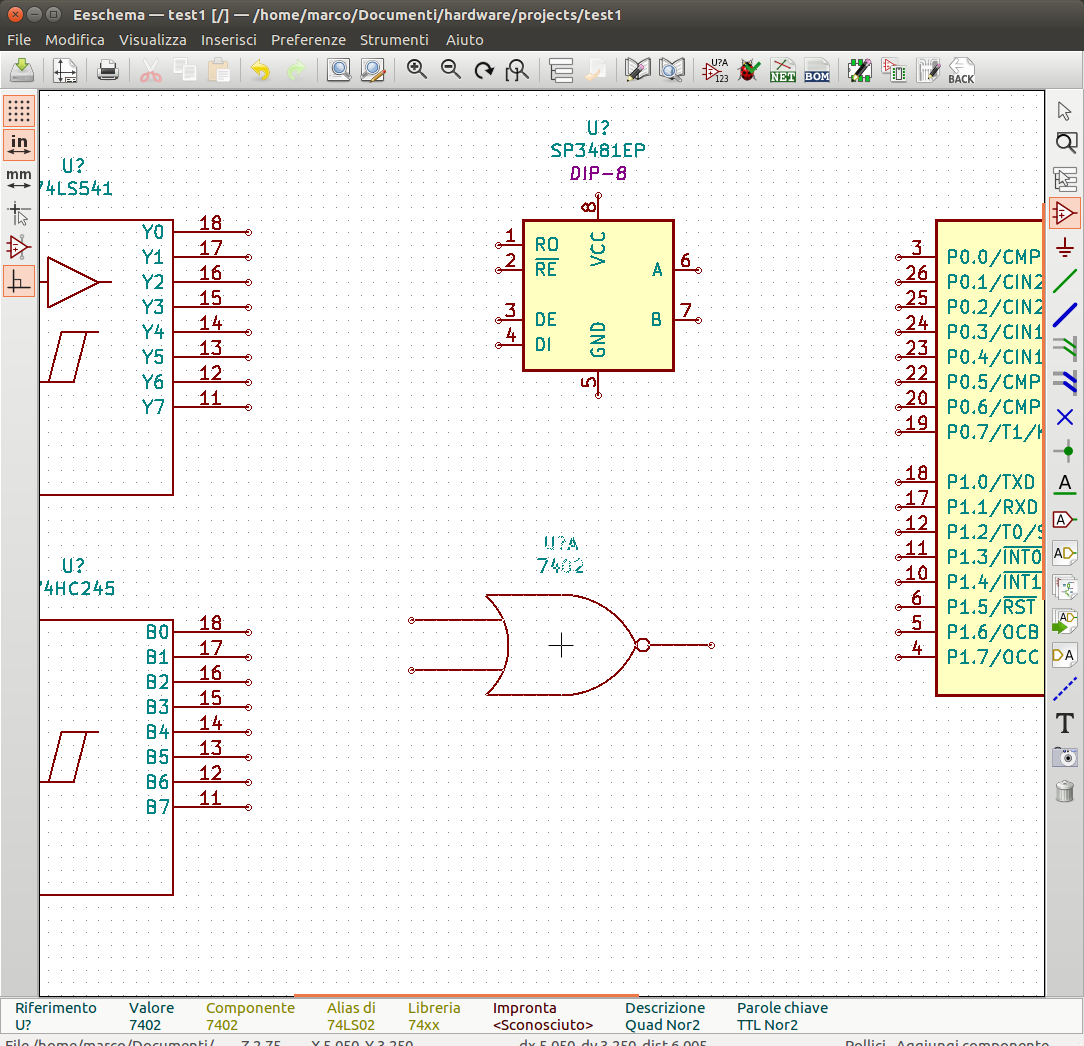Switch units to millimeters
1084x1046 pixels.
coord(19,178)
